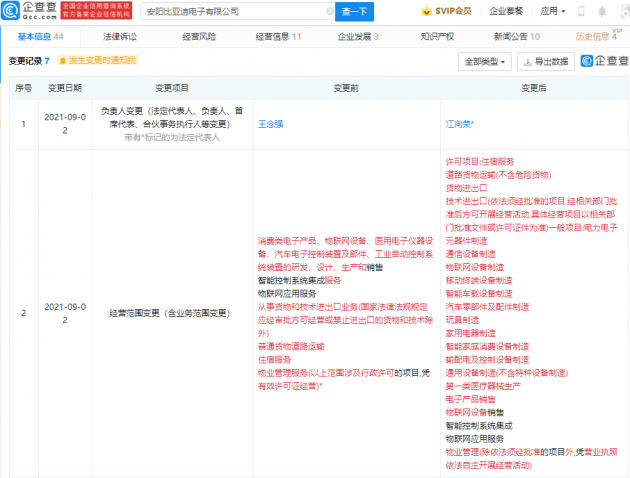Click the 输配电及控制设备制造 line
630x478 pixels.
(x=487, y=360)
